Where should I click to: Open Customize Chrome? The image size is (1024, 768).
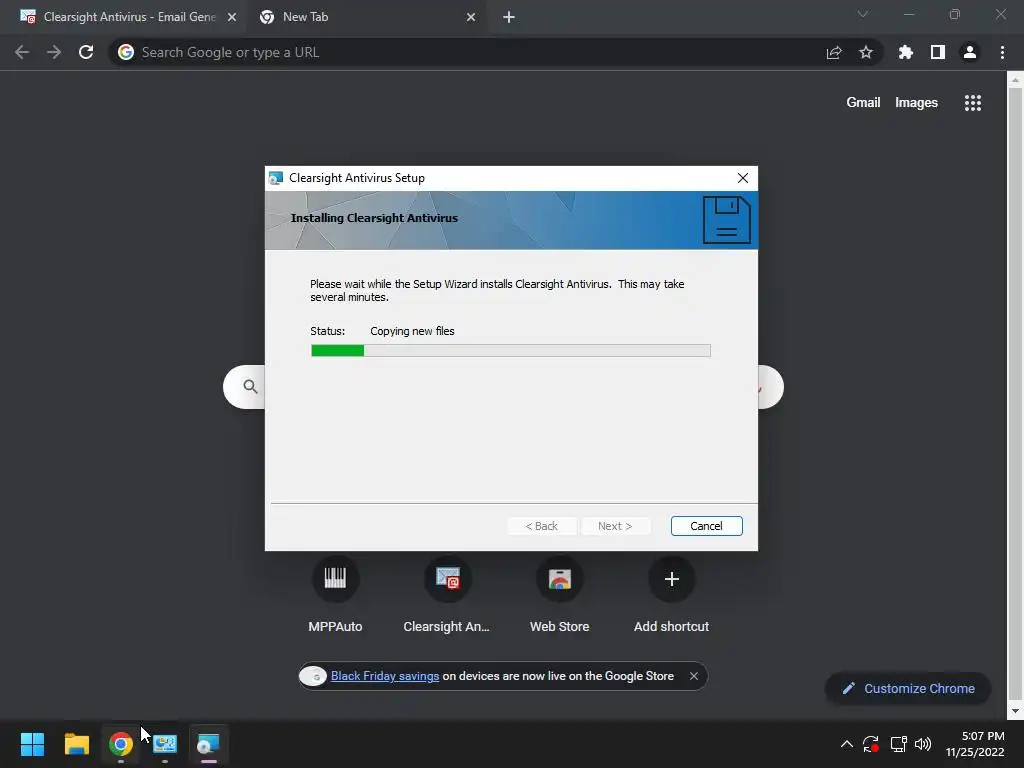(x=908, y=688)
